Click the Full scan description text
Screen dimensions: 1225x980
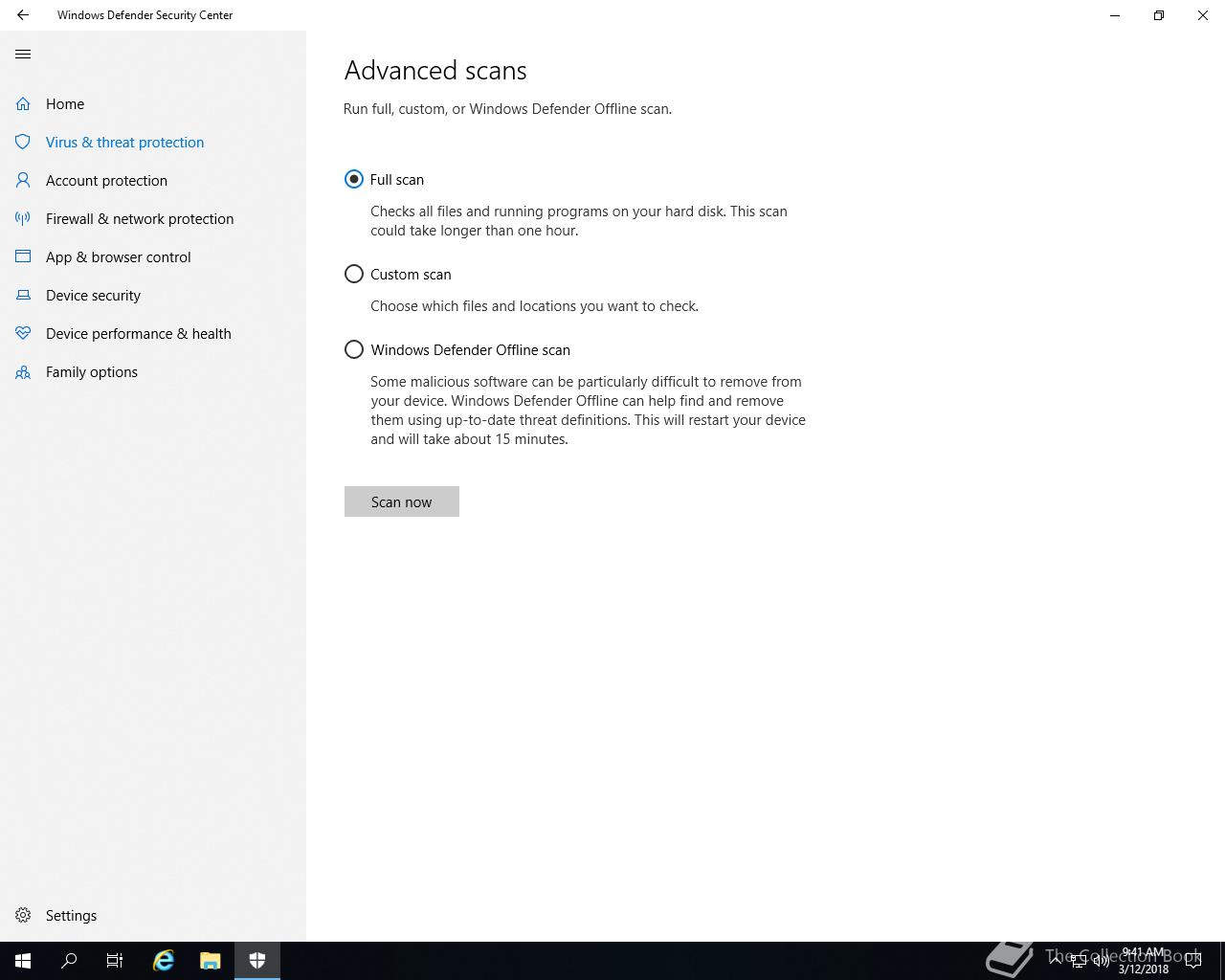579,221
